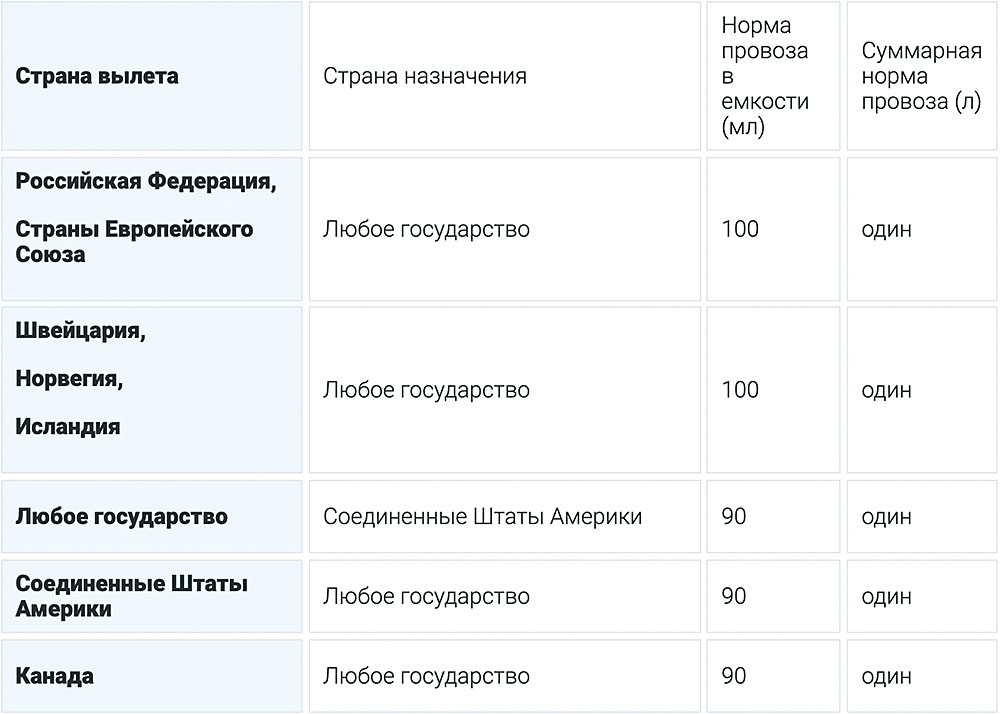This screenshot has height=714, width=1000.
Task: Select the 100 value in the Российская Федерация row
Action: [x=740, y=229]
